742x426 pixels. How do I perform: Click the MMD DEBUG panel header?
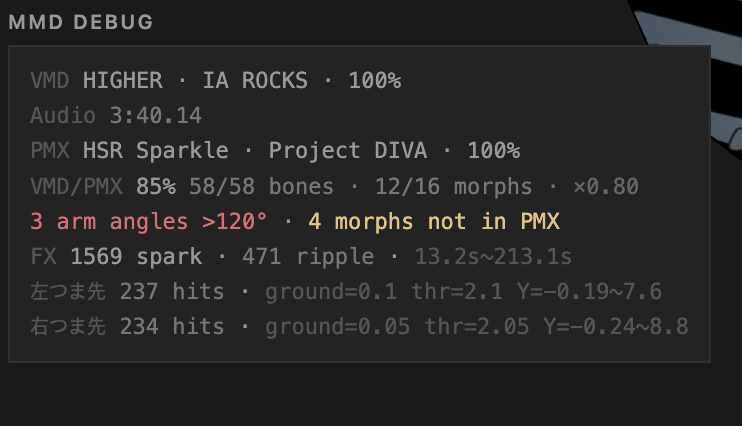(81, 23)
